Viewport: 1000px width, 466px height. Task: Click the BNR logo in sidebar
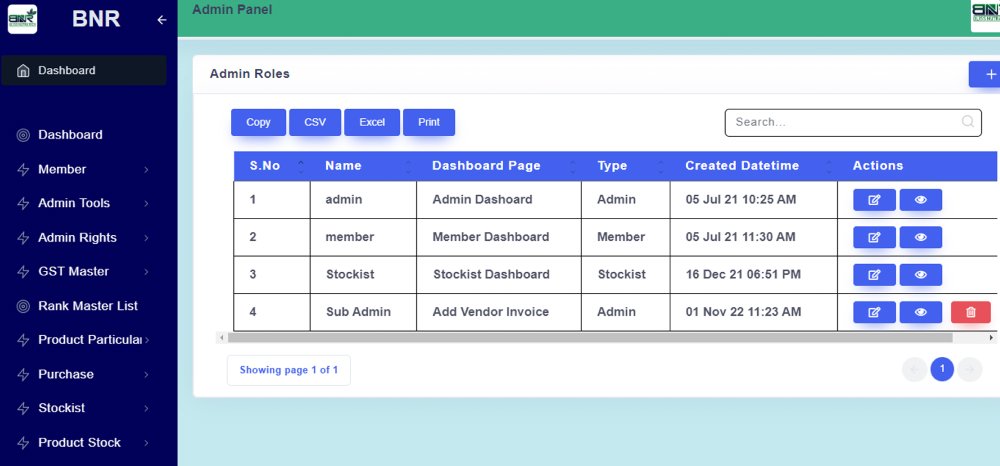point(23,19)
